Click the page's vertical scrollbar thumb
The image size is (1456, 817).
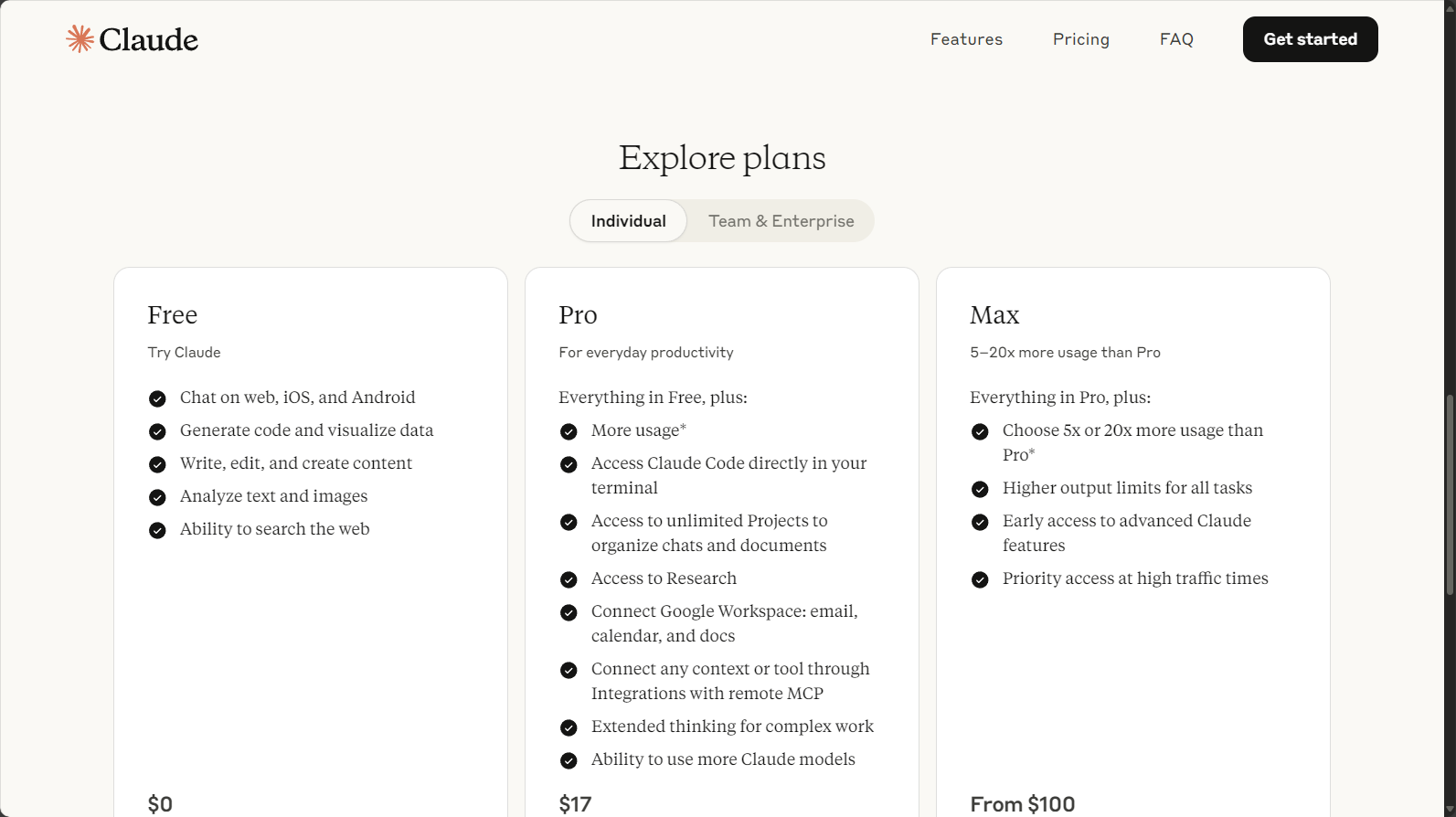(1450, 493)
